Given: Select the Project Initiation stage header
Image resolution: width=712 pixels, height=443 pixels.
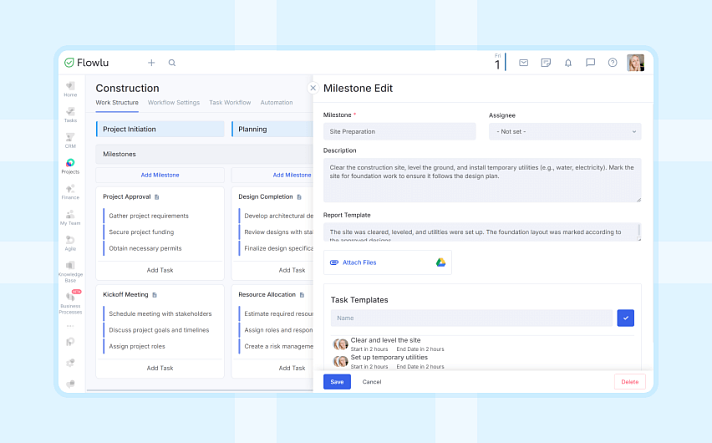Looking at the screenshot, I should pos(160,129).
